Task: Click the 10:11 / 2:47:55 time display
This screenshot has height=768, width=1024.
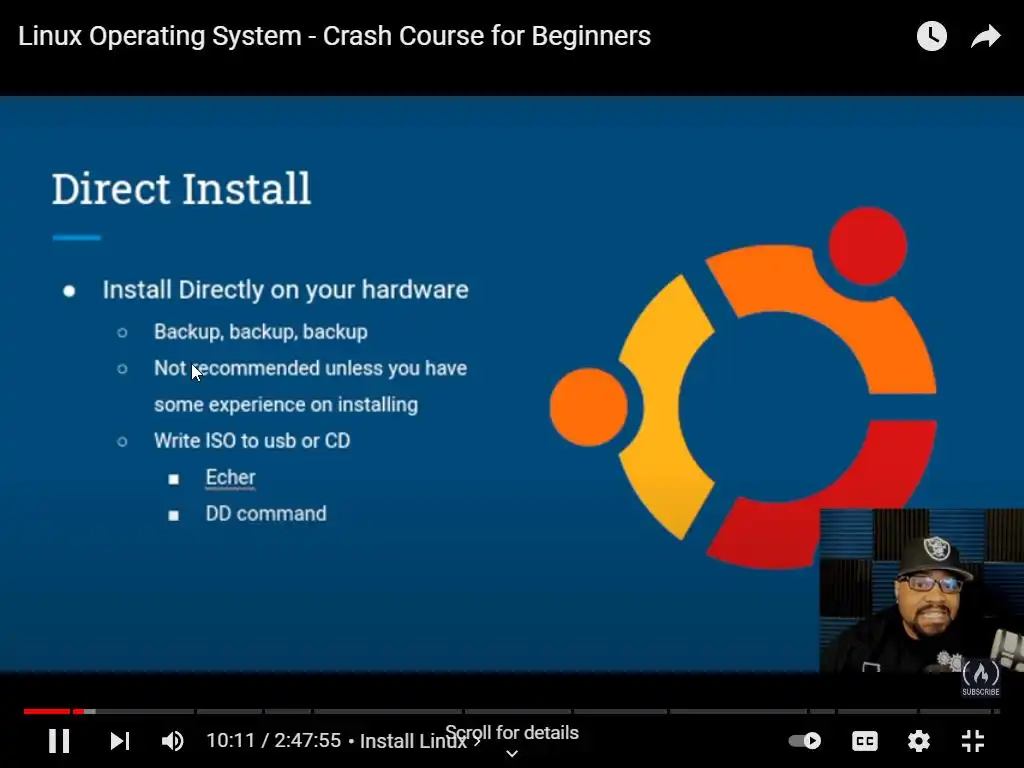Action: pos(274,741)
